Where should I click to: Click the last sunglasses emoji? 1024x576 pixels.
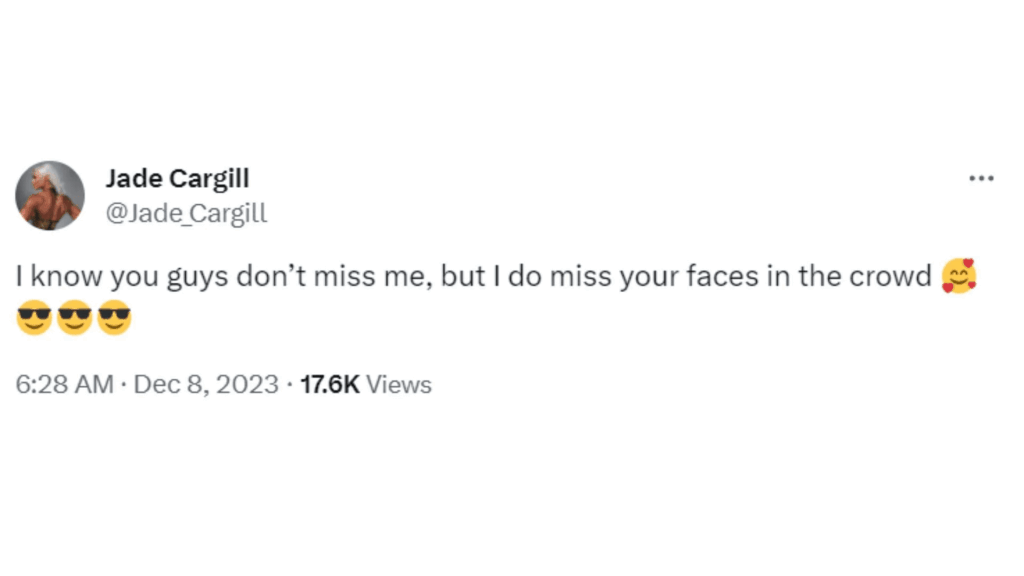click(x=114, y=318)
